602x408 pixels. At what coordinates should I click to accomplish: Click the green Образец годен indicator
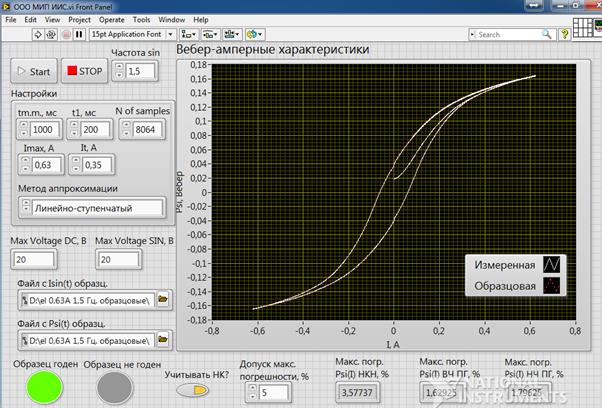click(x=45, y=387)
